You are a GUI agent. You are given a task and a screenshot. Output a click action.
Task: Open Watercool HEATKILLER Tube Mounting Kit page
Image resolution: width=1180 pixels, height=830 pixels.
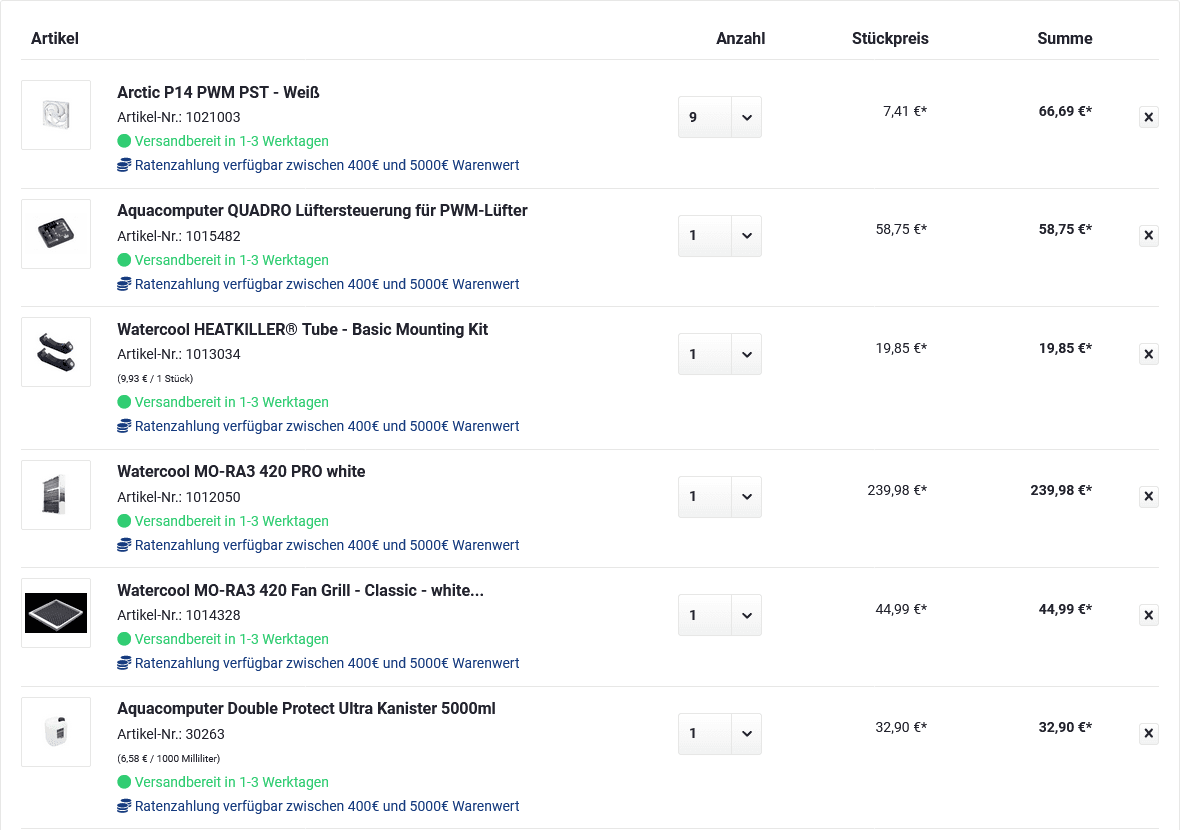pyautogui.click(x=303, y=330)
